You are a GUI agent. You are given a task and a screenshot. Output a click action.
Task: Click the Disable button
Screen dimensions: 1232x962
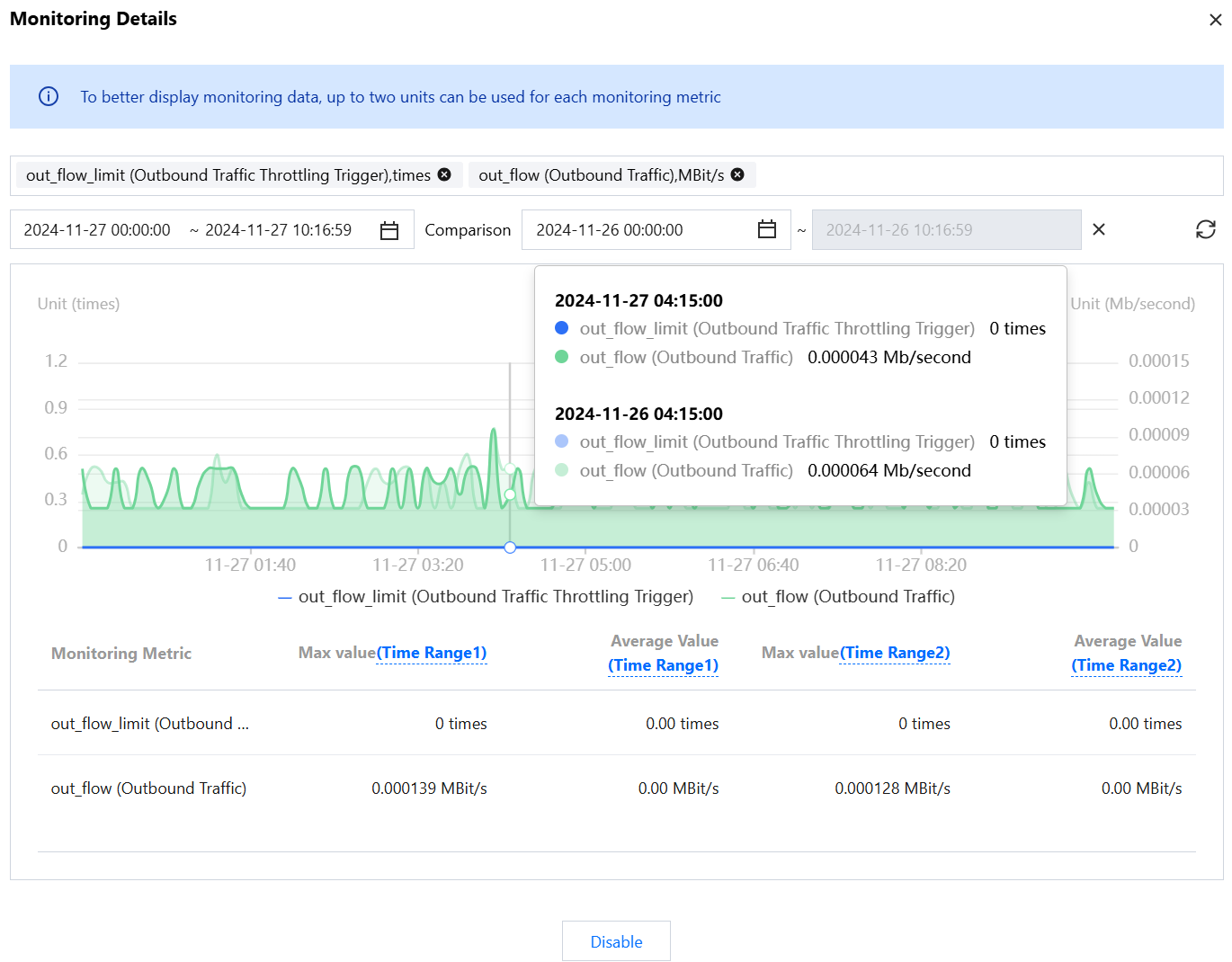coord(616,941)
